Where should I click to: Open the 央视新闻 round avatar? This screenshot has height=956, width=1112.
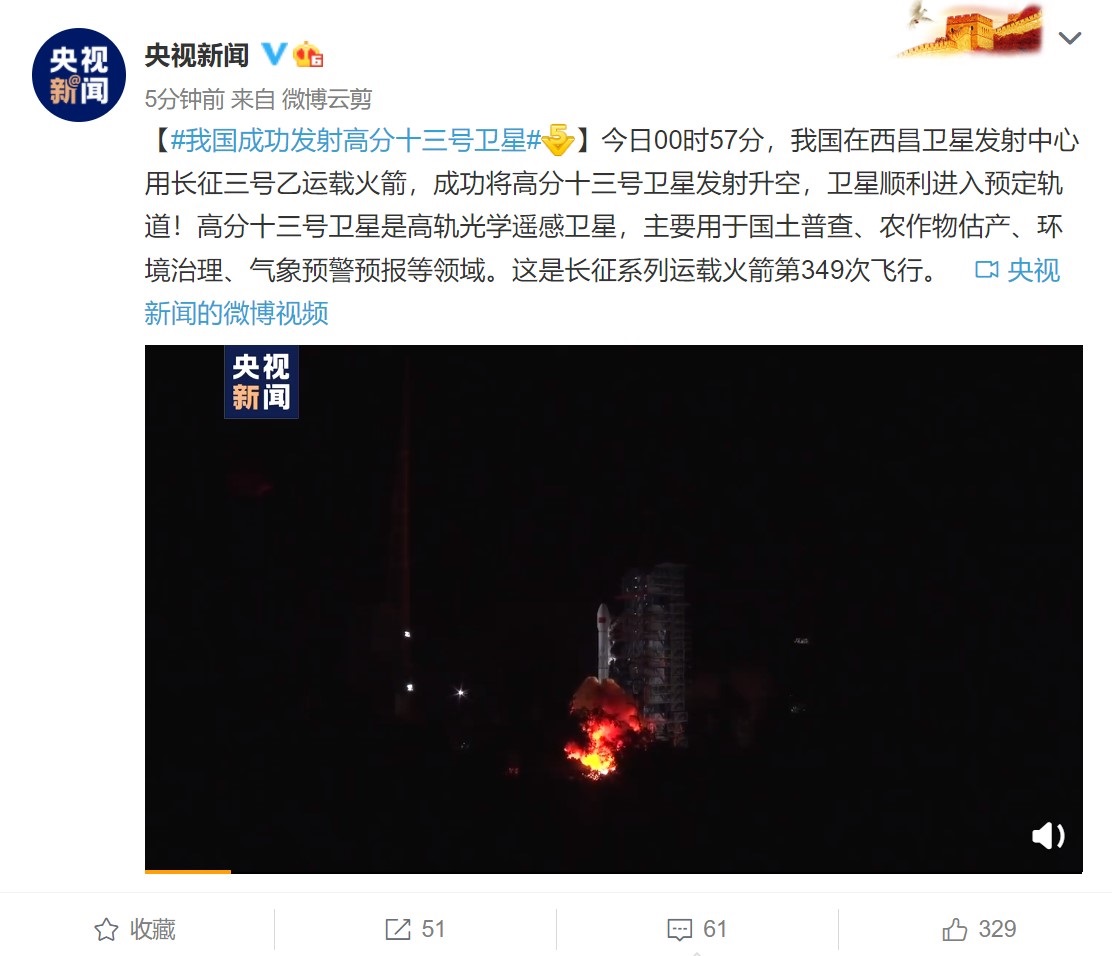coord(79,75)
